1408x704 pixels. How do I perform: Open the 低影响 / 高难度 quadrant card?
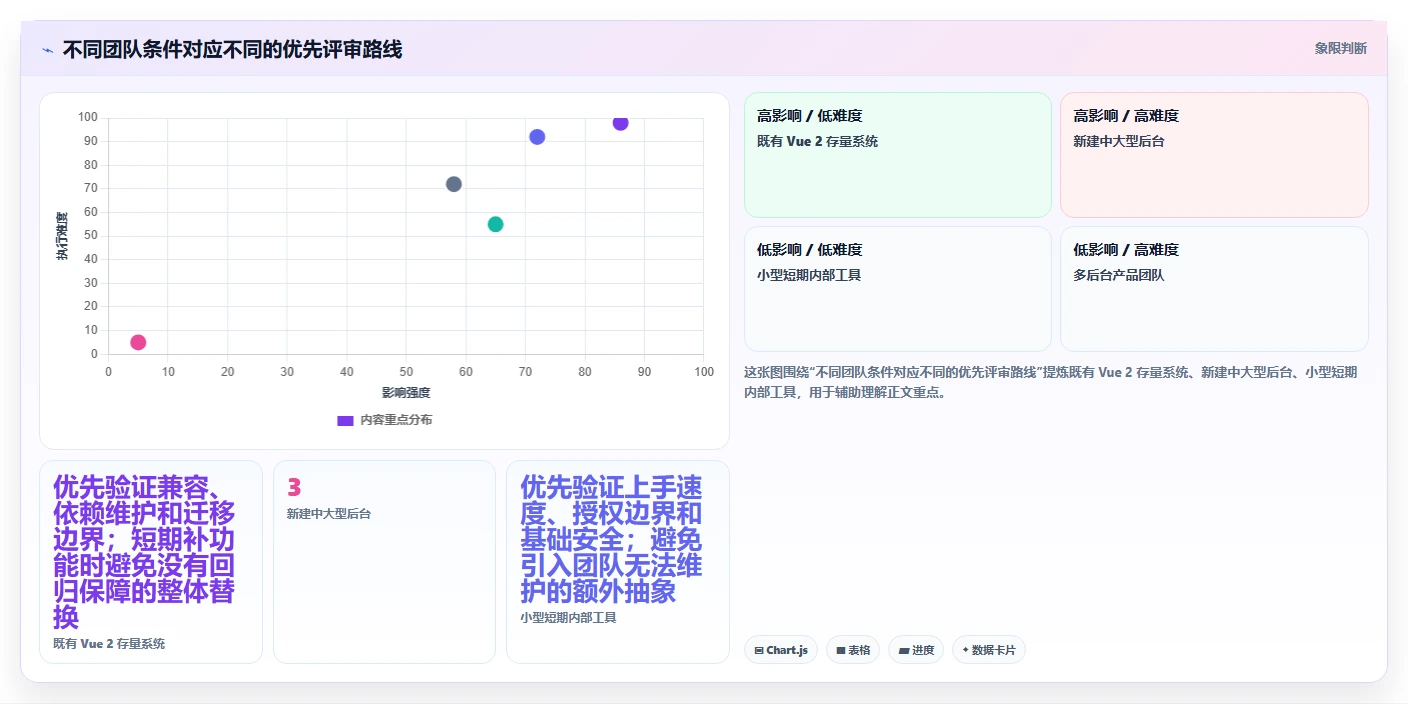pos(1214,289)
